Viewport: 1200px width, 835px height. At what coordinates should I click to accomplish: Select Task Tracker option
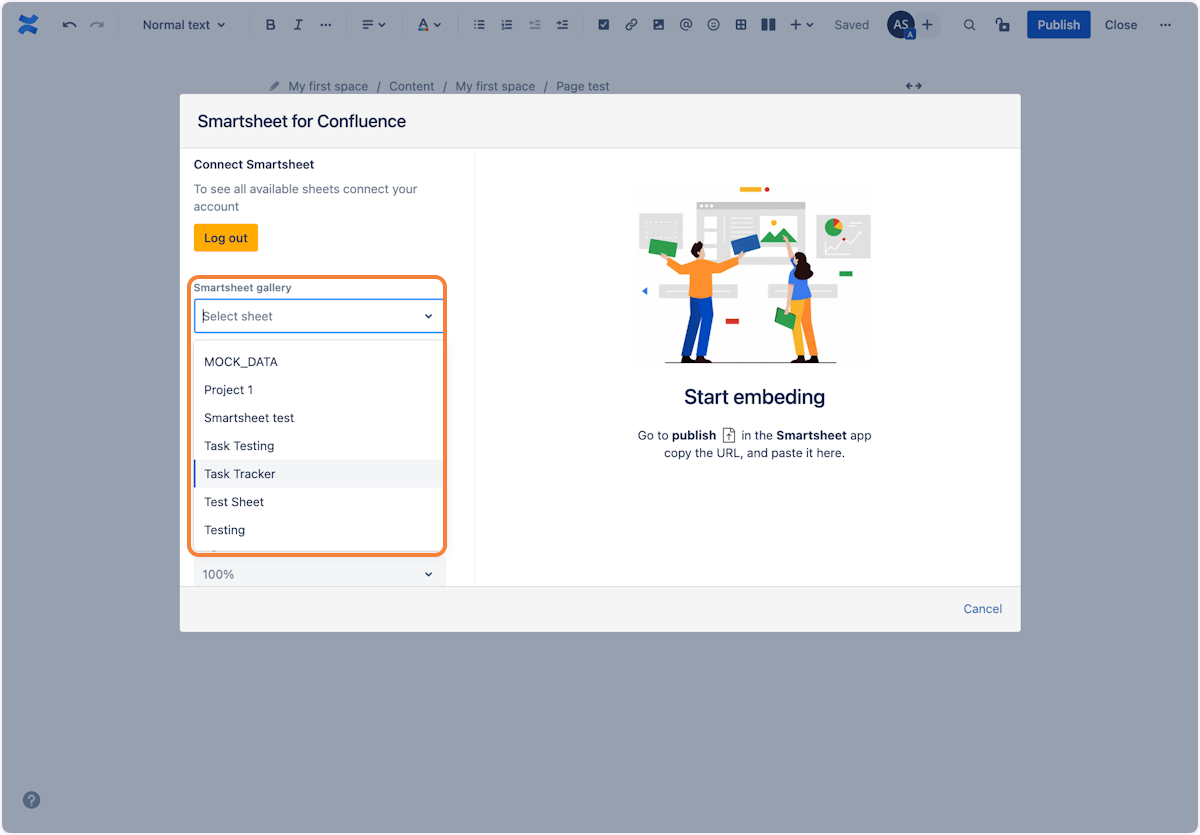click(x=318, y=474)
